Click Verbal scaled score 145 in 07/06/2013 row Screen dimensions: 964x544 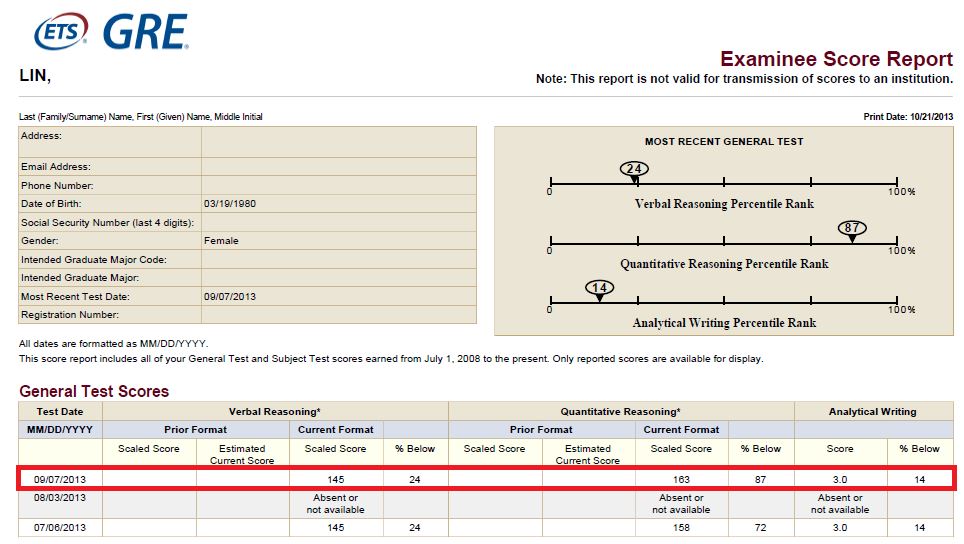click(x=336, y=527)
